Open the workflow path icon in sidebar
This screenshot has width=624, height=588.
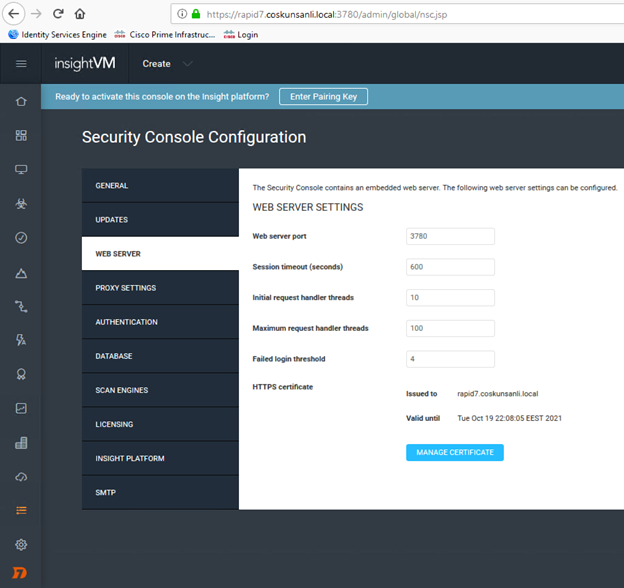point(21,306)
